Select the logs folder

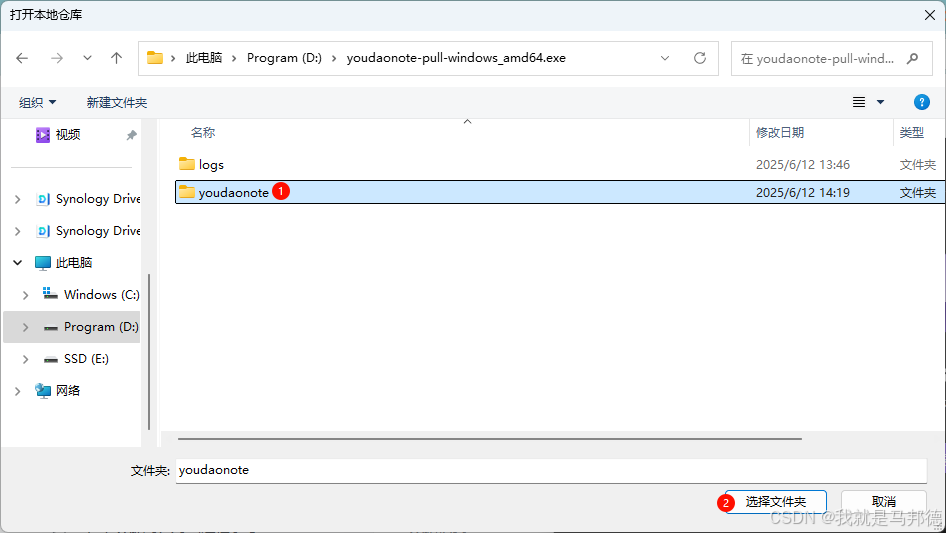[x=211, y=164]
